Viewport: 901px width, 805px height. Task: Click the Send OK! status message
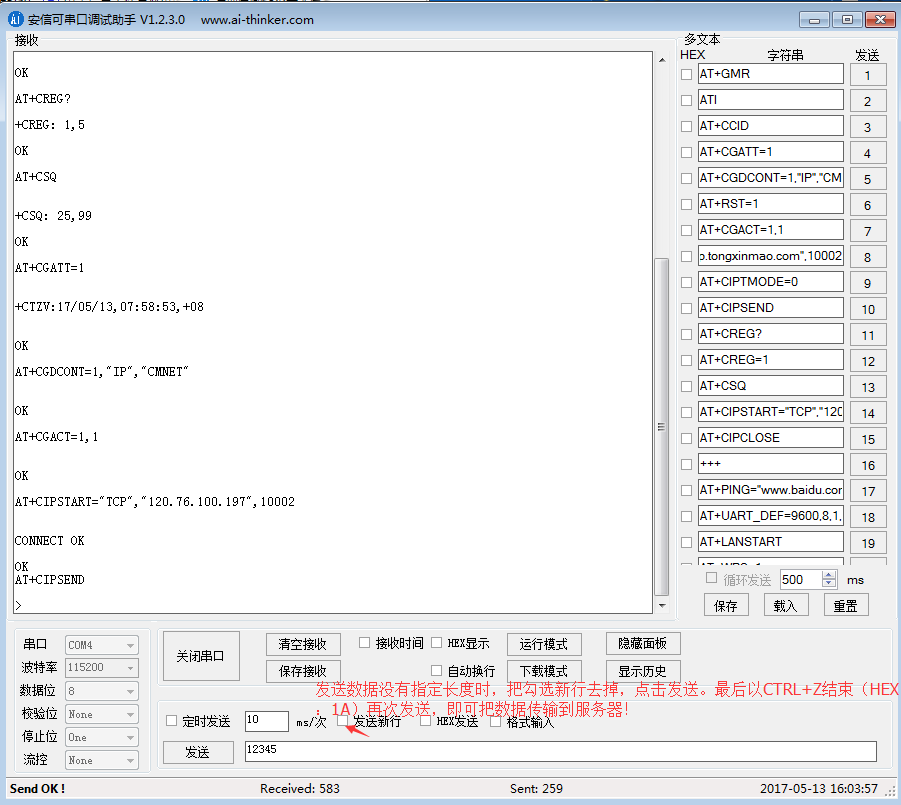(37, 788)
